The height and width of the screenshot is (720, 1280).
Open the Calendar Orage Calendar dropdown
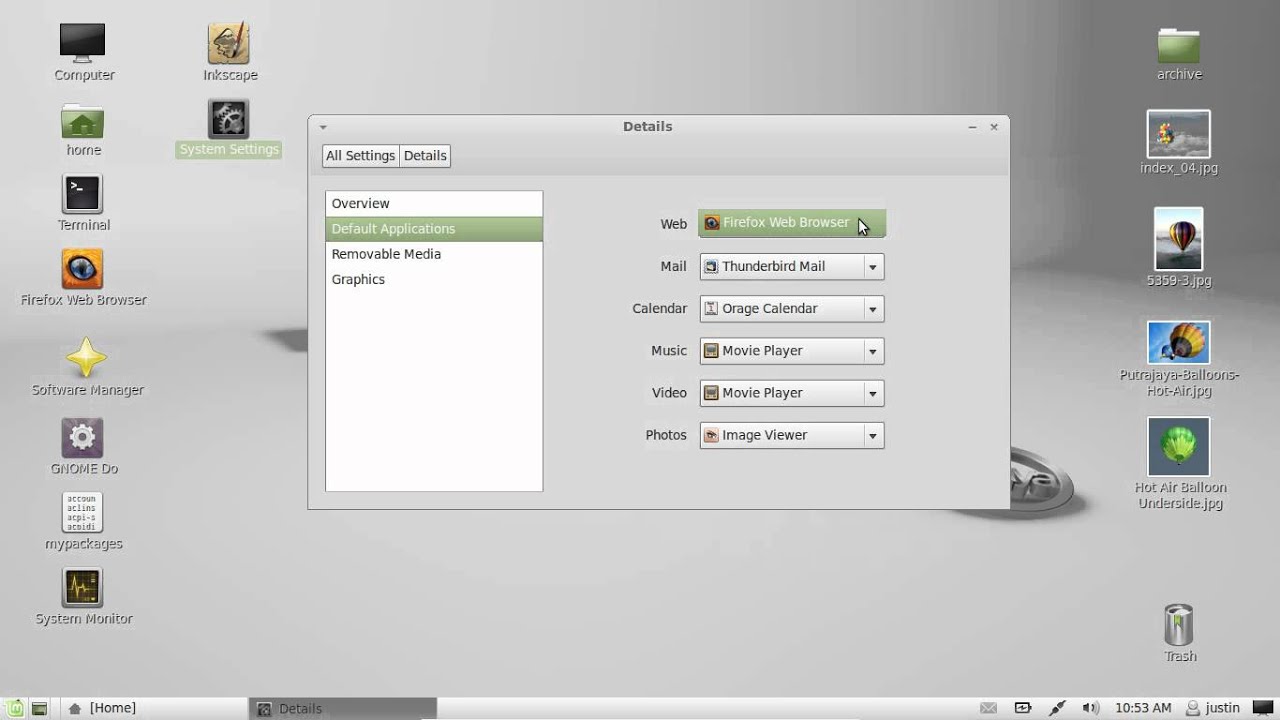coord(792,308)
